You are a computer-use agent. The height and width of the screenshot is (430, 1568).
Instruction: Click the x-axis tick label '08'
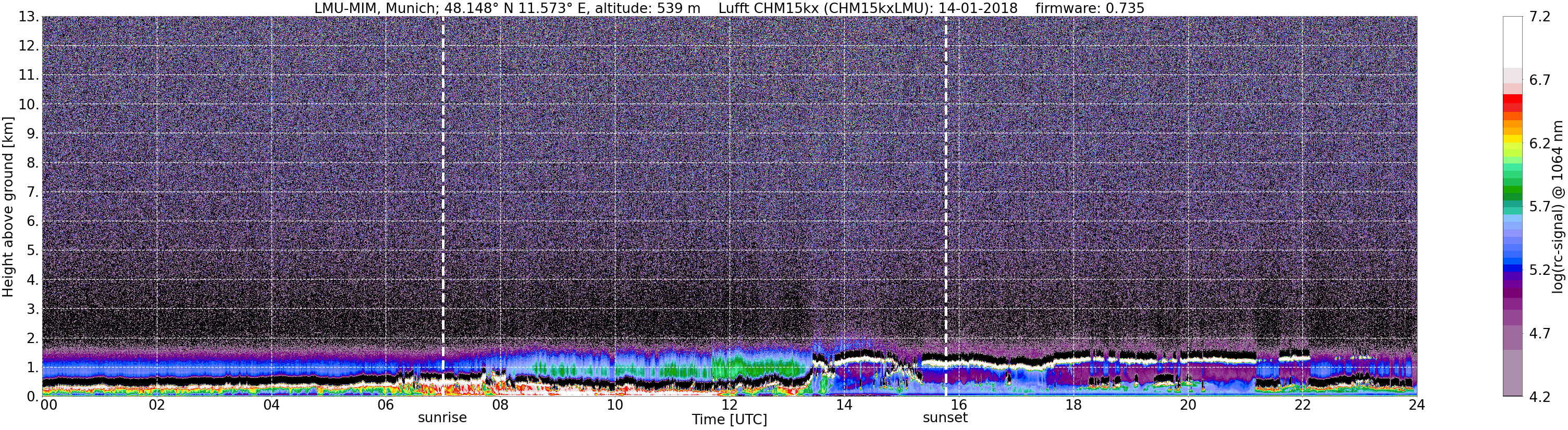(500, 404)
